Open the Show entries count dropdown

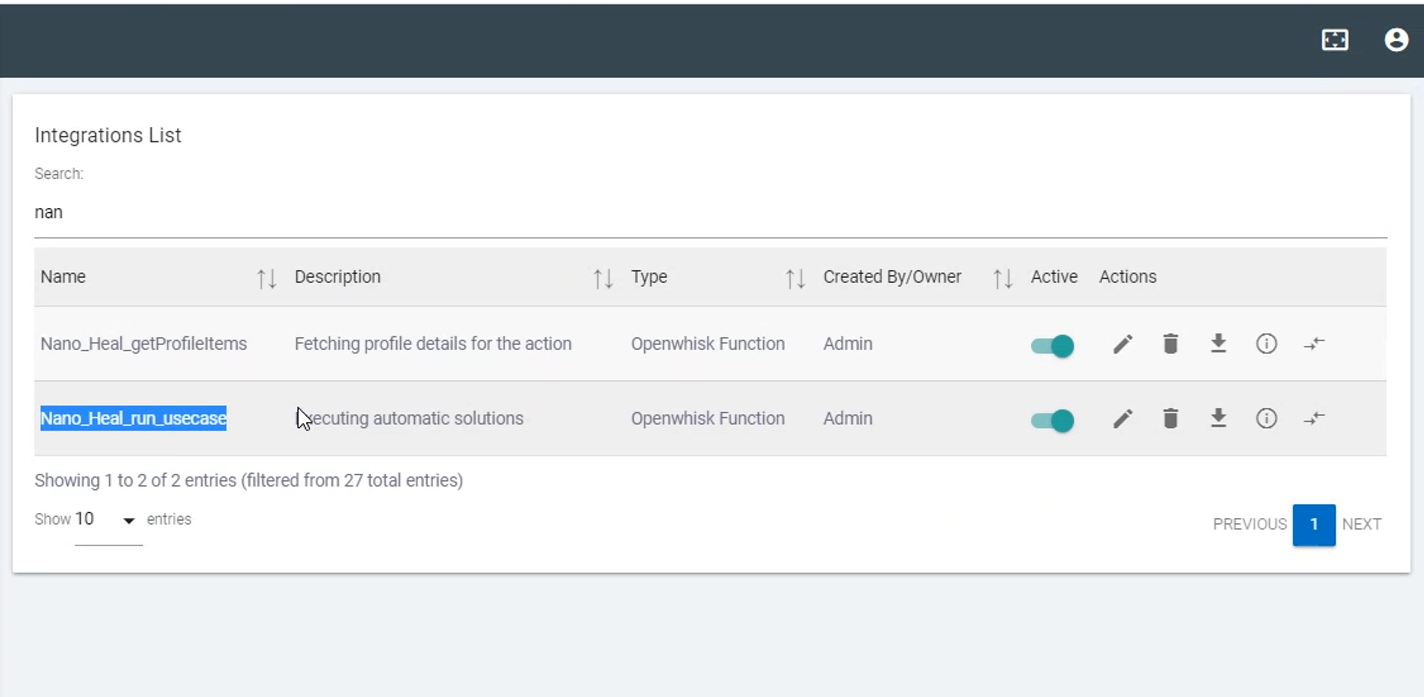click(x=108, y=520)
